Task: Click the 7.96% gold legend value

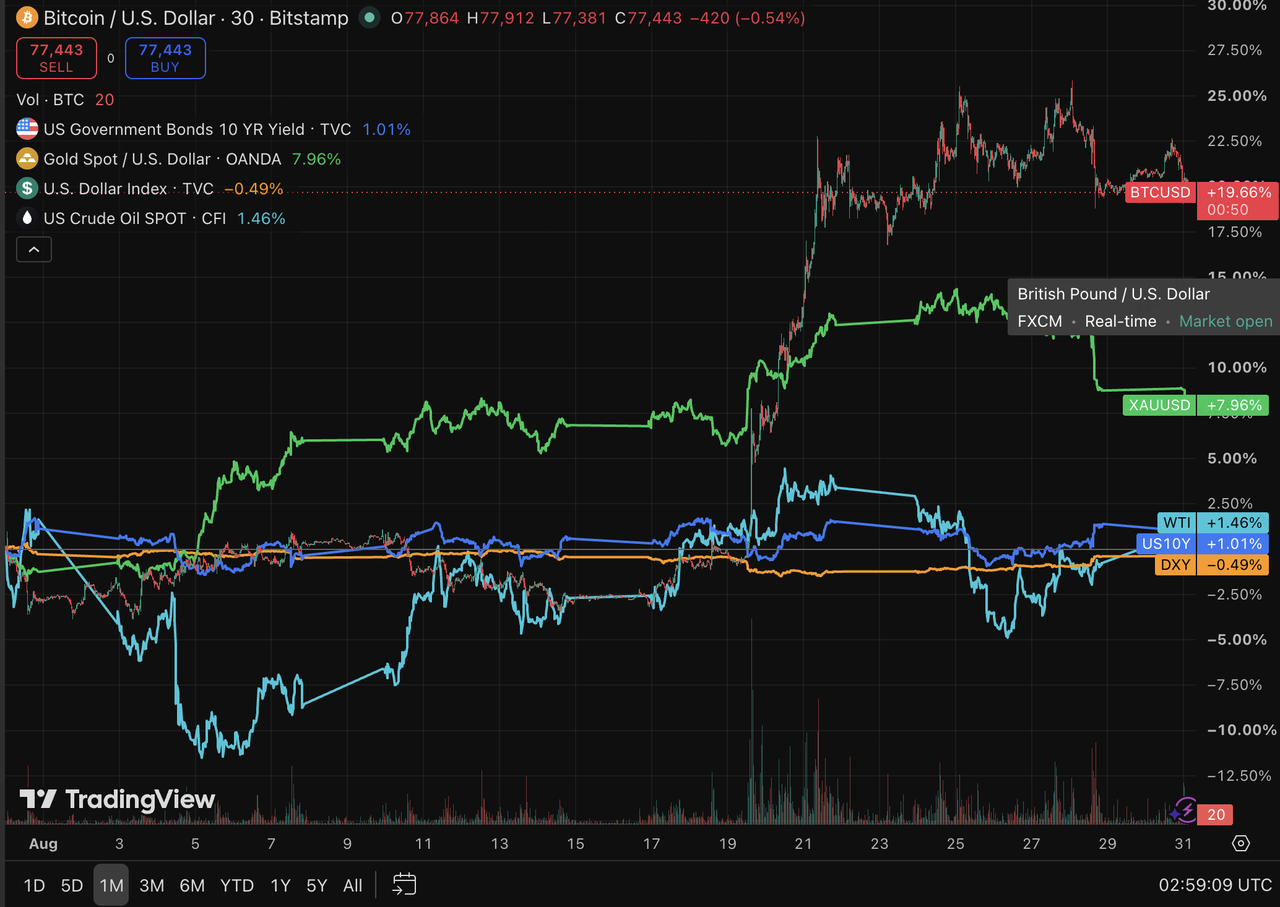Action: pos(316,159)
